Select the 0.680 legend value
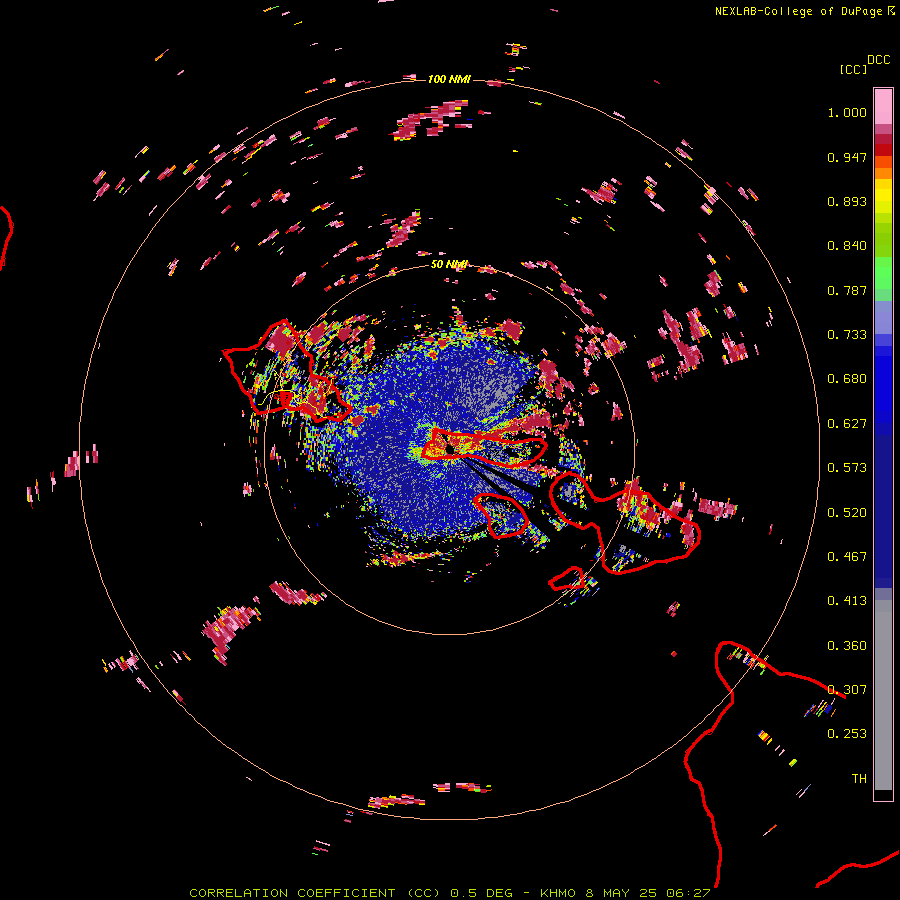The height and width of the screenshot is (900, 900). click(x=847, y=379)
